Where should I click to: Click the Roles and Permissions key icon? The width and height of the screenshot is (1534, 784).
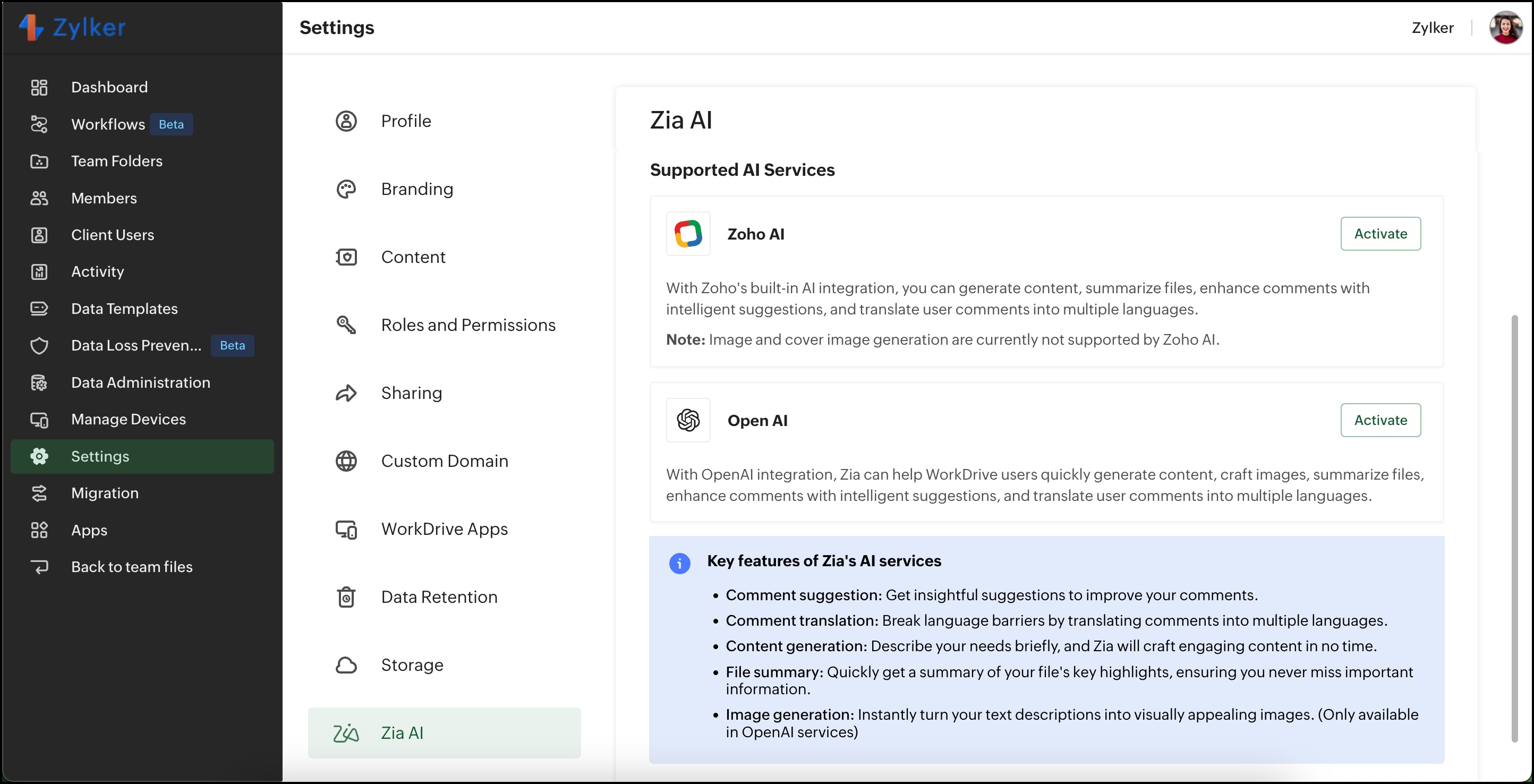[346, 325]
